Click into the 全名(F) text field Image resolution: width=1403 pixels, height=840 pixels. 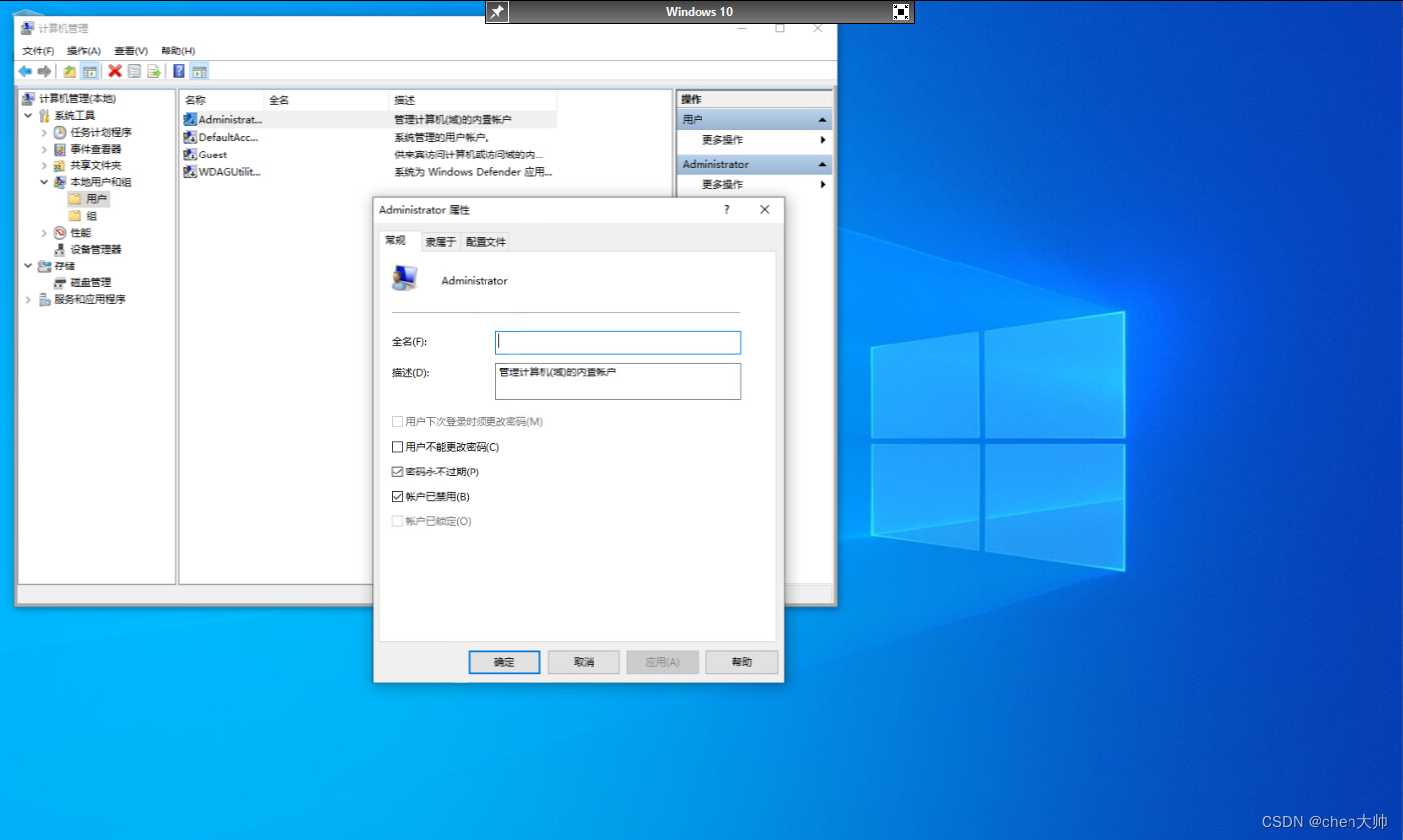[618, 342]
